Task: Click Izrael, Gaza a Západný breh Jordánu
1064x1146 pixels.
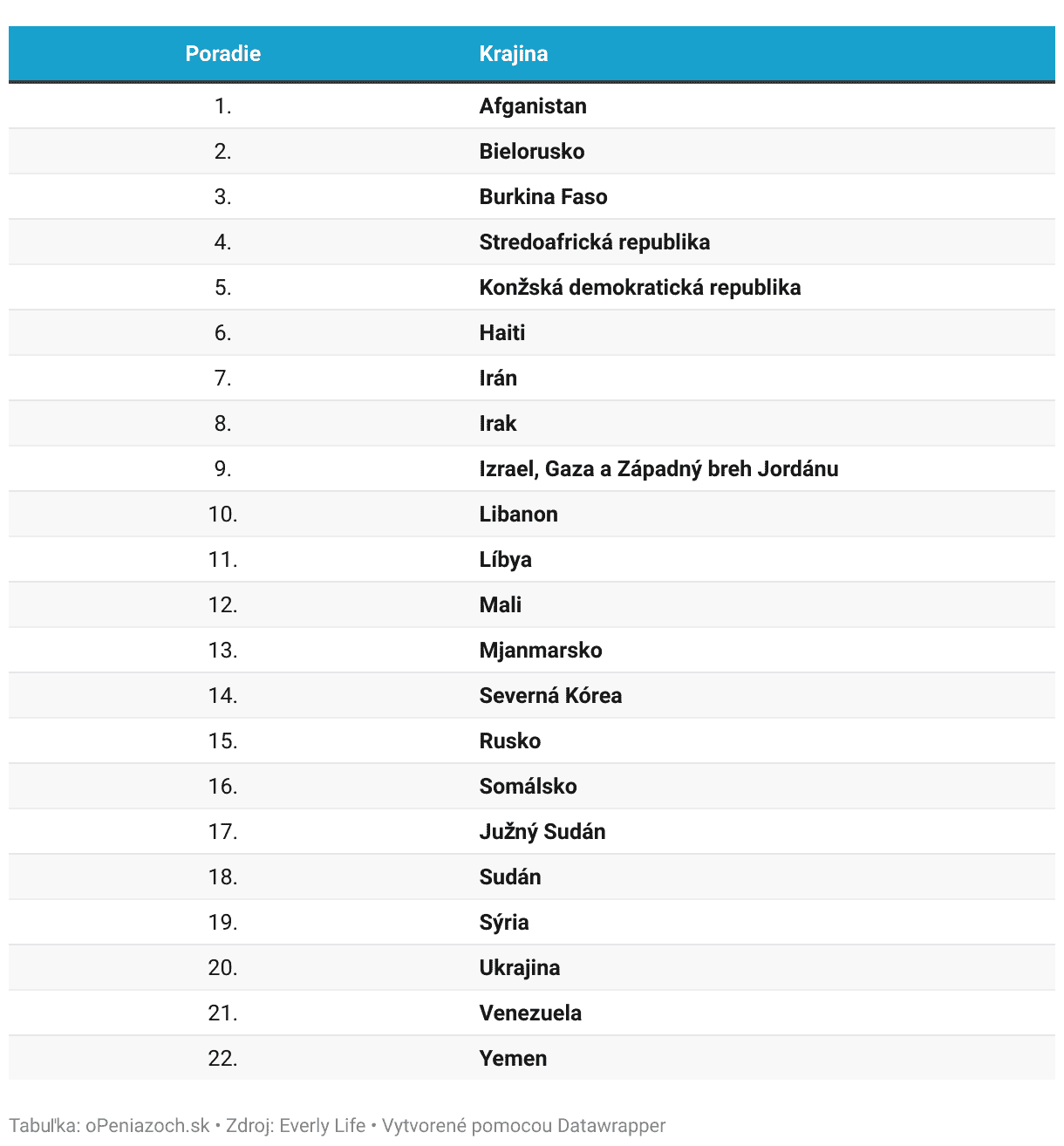Action: pos(658,469)
